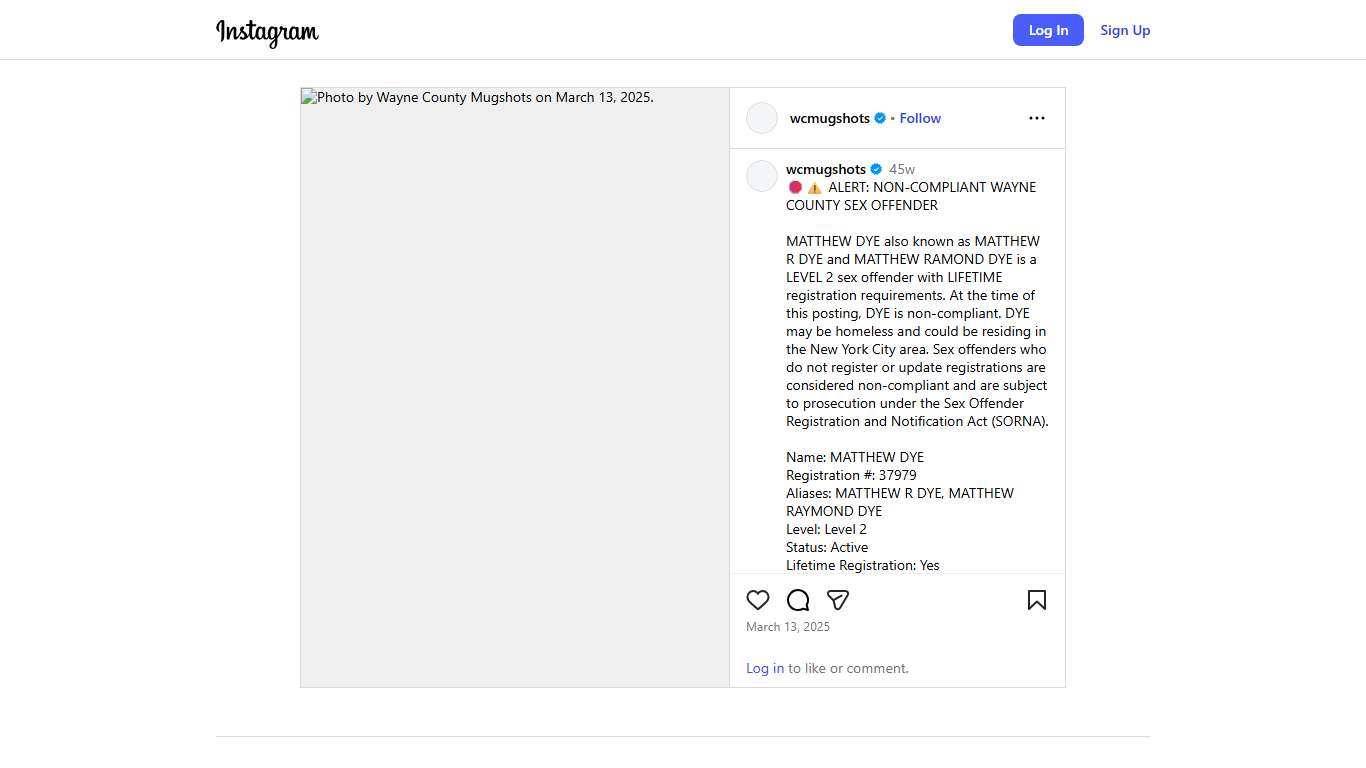Image resolution: width=1366 pixels, height=768 pixels.
Task: Click the March 13, 2025 date link
Action: [x=788, y=627]
